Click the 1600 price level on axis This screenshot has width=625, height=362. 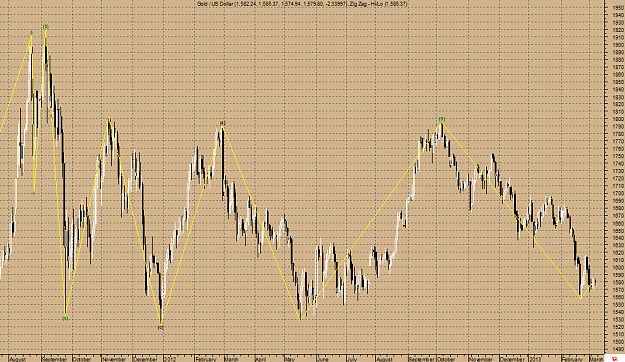(618, 267)
